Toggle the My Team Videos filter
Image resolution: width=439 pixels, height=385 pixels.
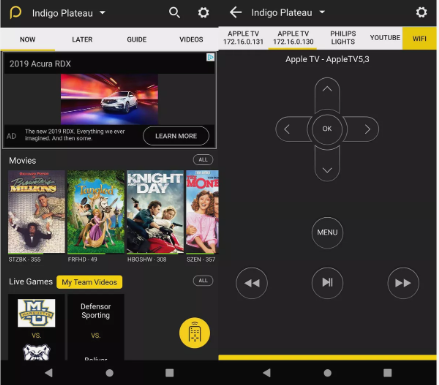click(89, 282)
